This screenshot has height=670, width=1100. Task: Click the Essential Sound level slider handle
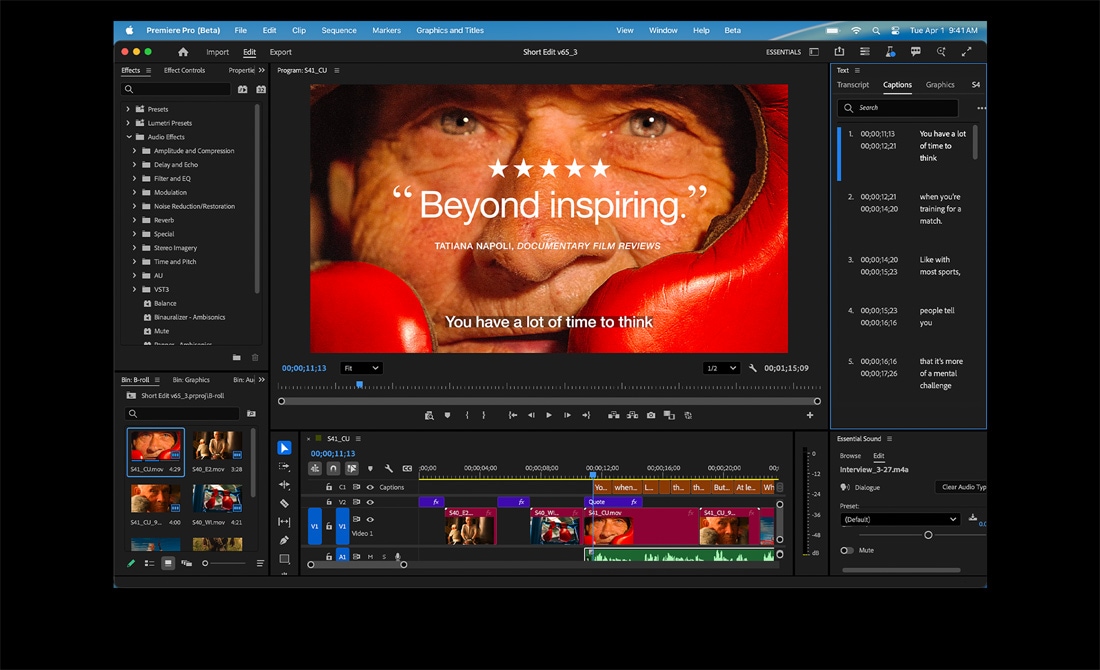click(x=928, y=535)
